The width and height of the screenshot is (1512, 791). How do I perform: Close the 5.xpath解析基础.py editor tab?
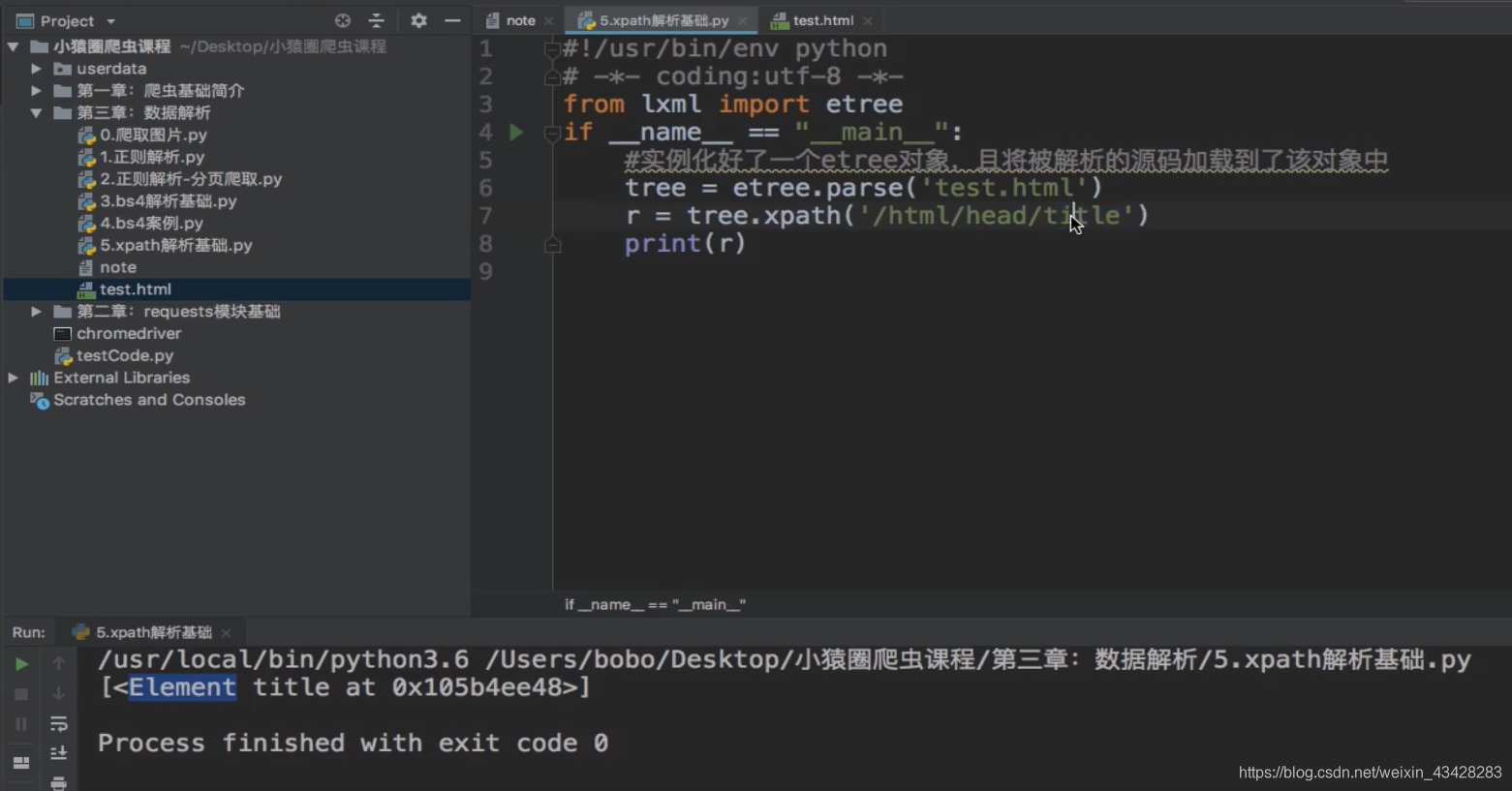pyautogui.click(x=743, y=21)
